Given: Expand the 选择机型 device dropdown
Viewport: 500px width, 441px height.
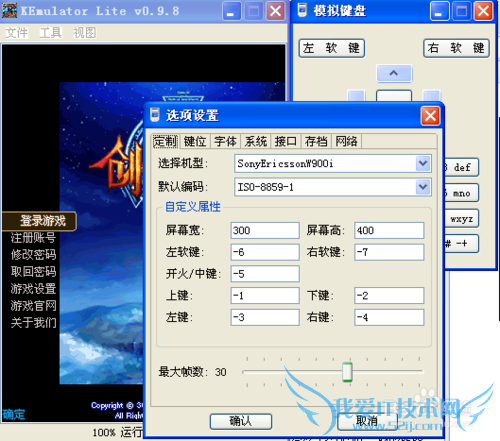Looking at the screenshot, I should [423, 163].
